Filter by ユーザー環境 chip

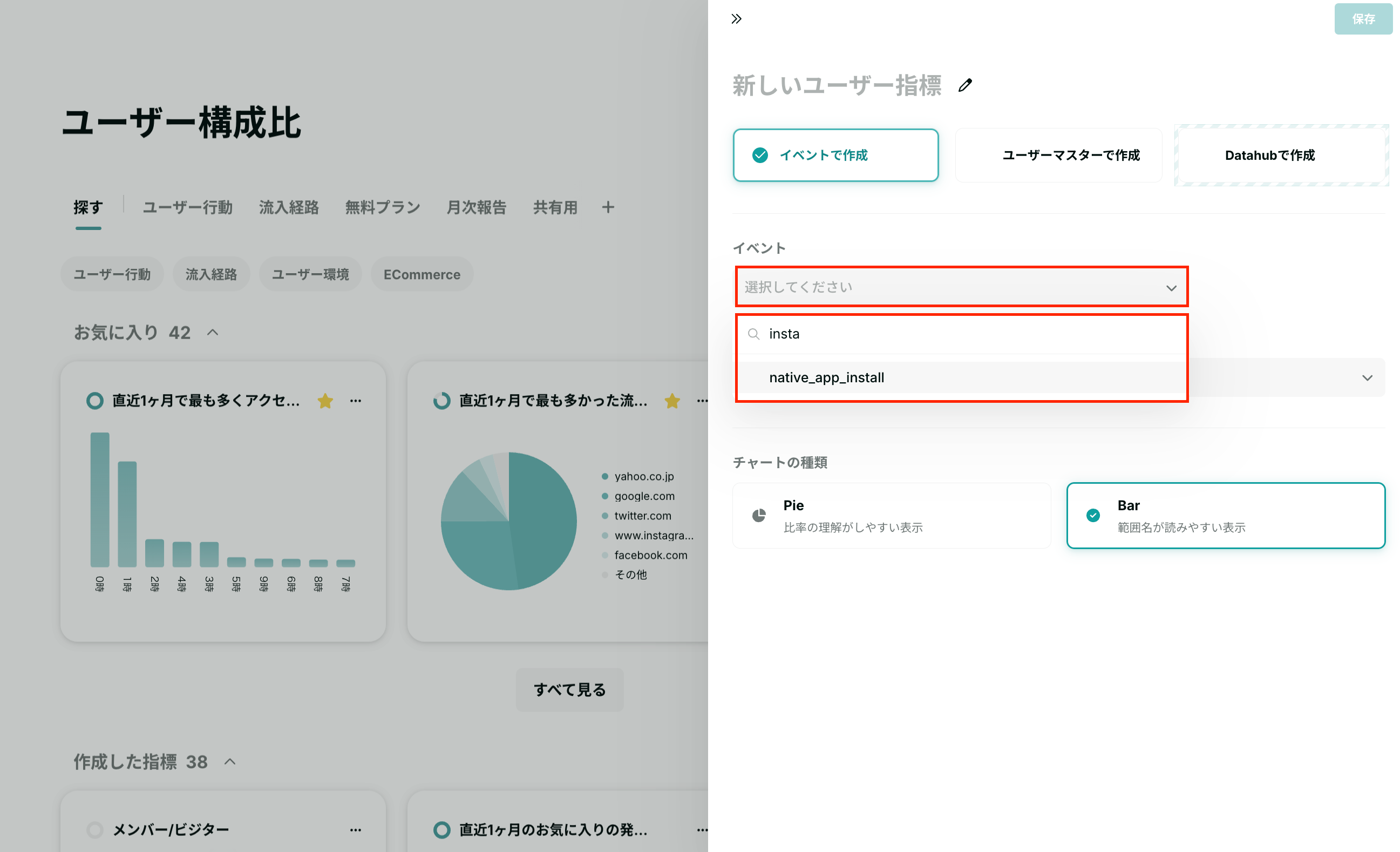pos(310,274)
